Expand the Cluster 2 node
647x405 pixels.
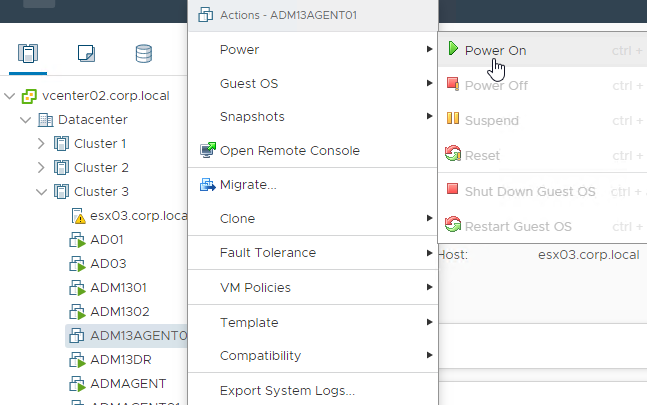pyautogui.click(x=41, y=168)
